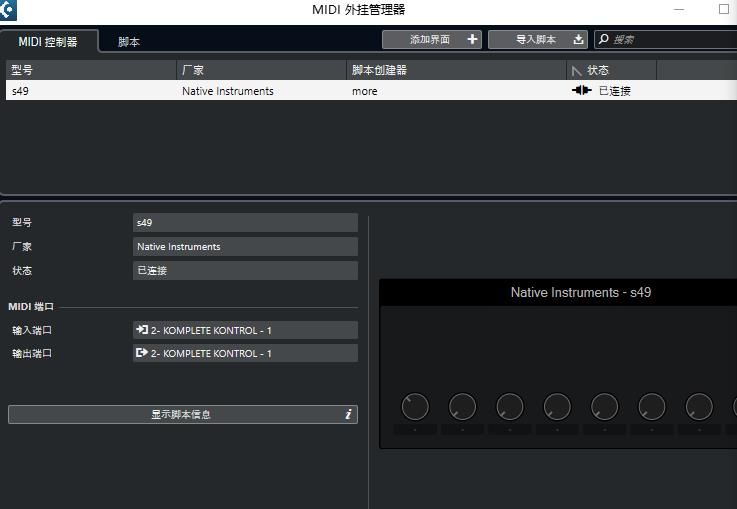Switch to the 脚本 tab

pyautogui.click(x=129, y=42)
